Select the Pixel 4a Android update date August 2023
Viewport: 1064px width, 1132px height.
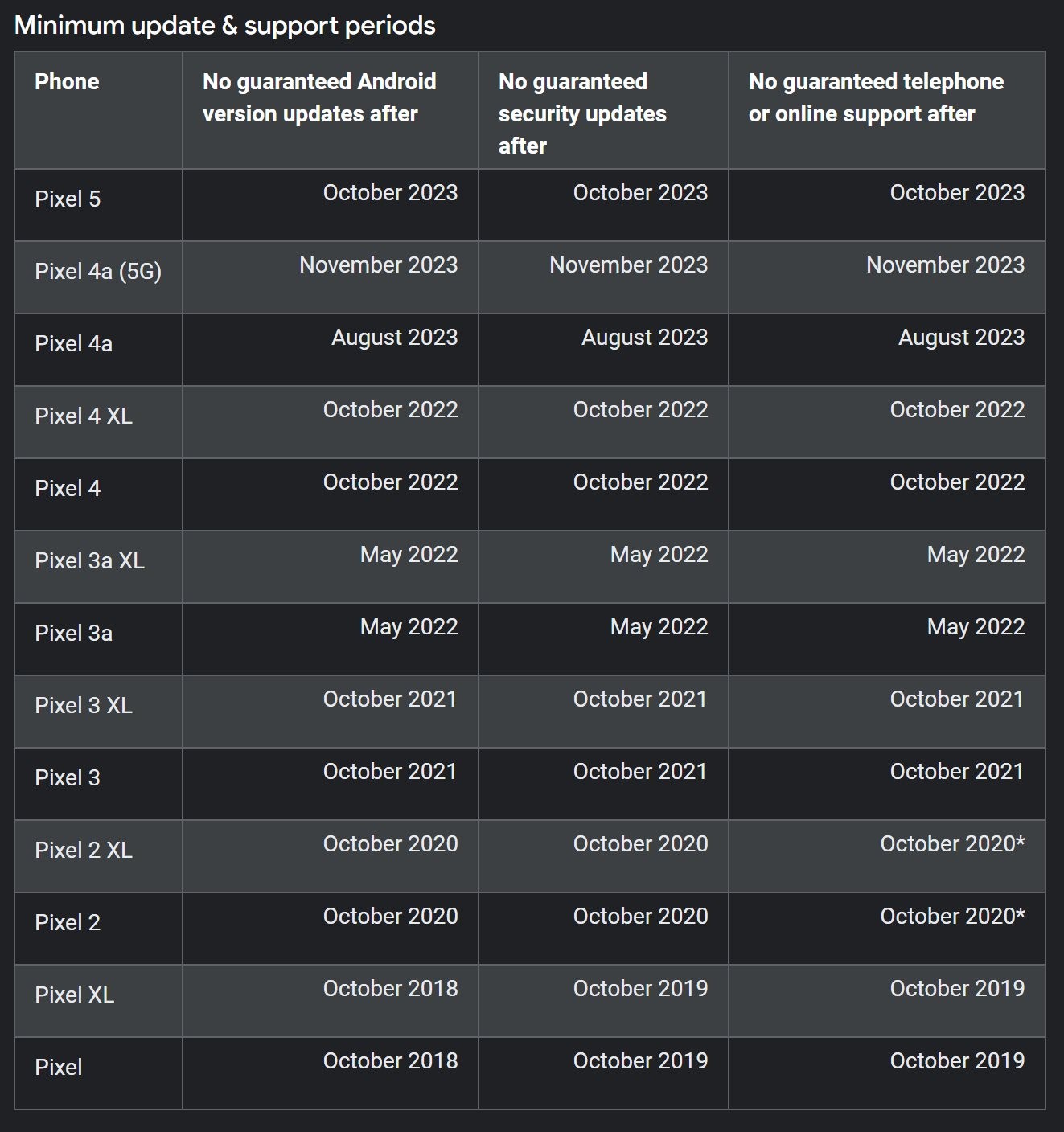[x=394, y=338]
